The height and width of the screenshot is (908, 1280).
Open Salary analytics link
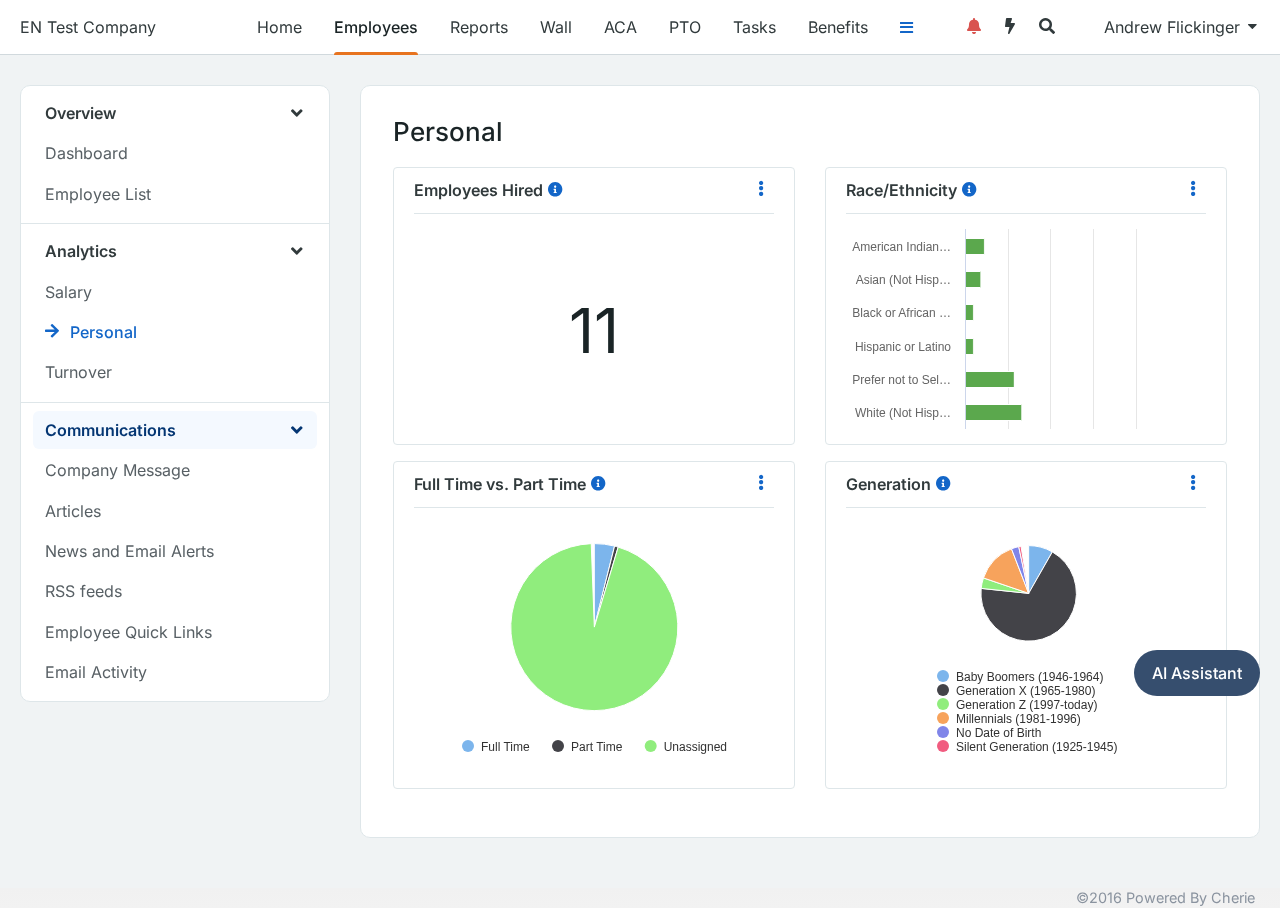click(68, 292)
